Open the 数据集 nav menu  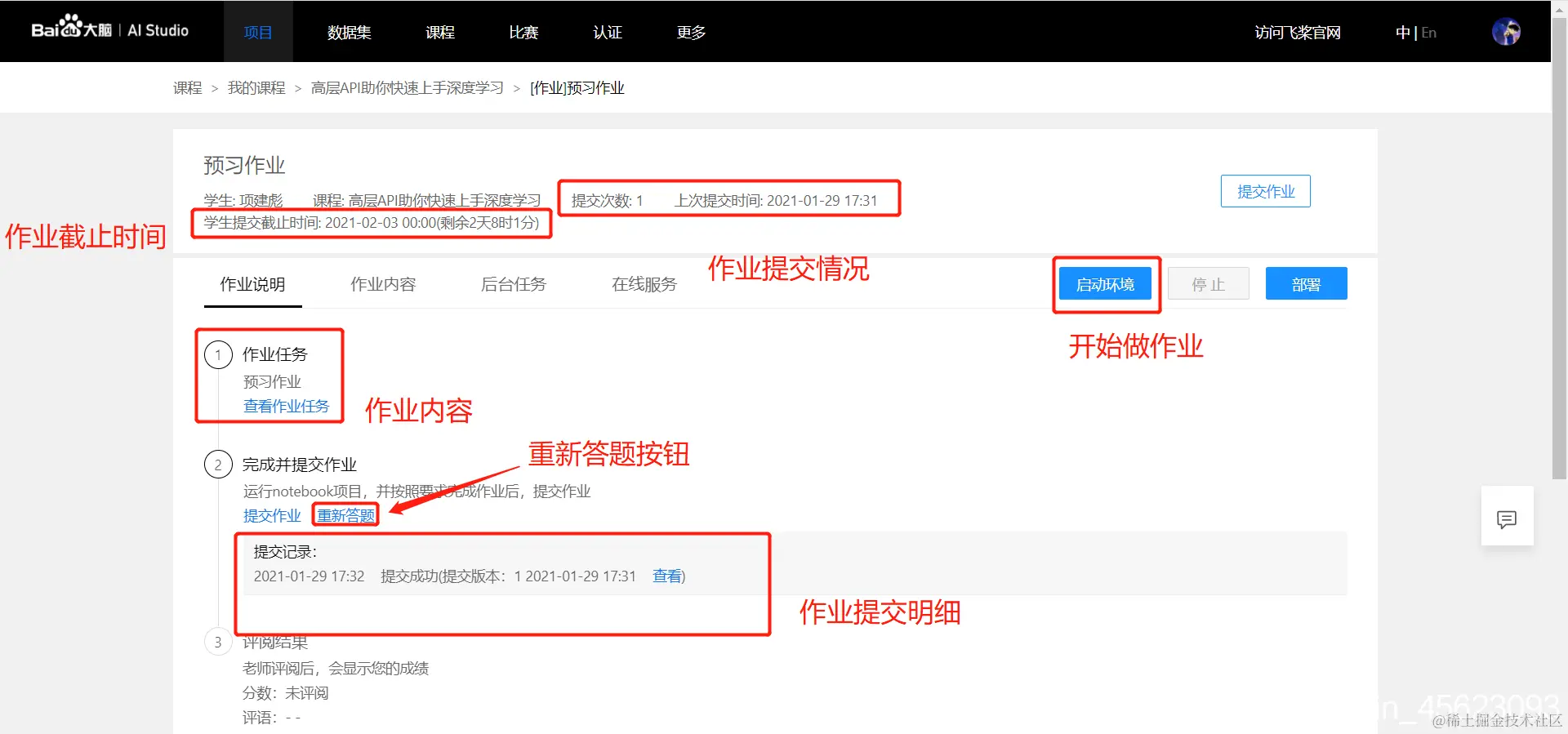[350, 32]
